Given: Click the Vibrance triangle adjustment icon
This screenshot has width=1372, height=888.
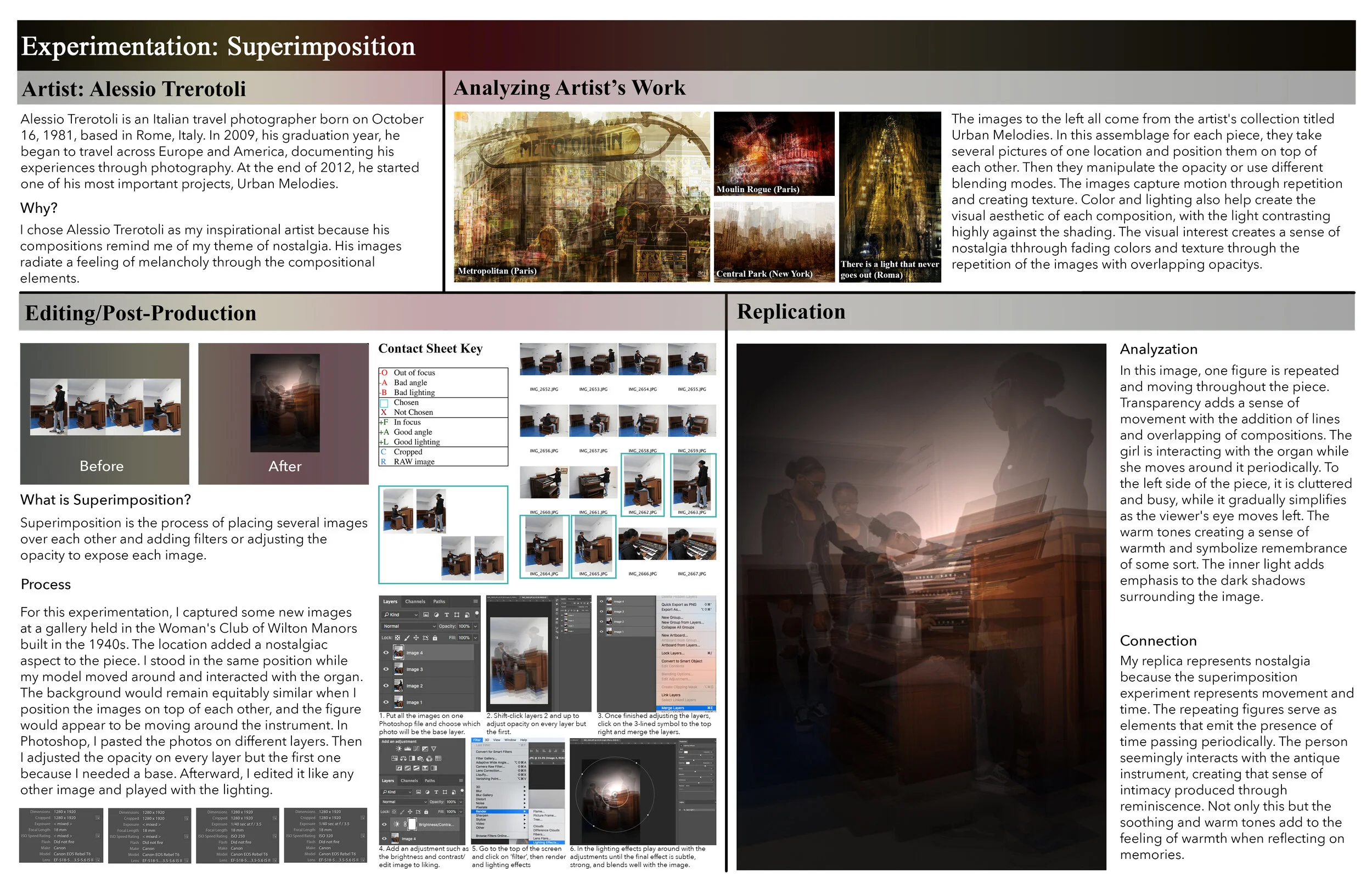Looking at the screenshot, I should click(x=434, y=749).
